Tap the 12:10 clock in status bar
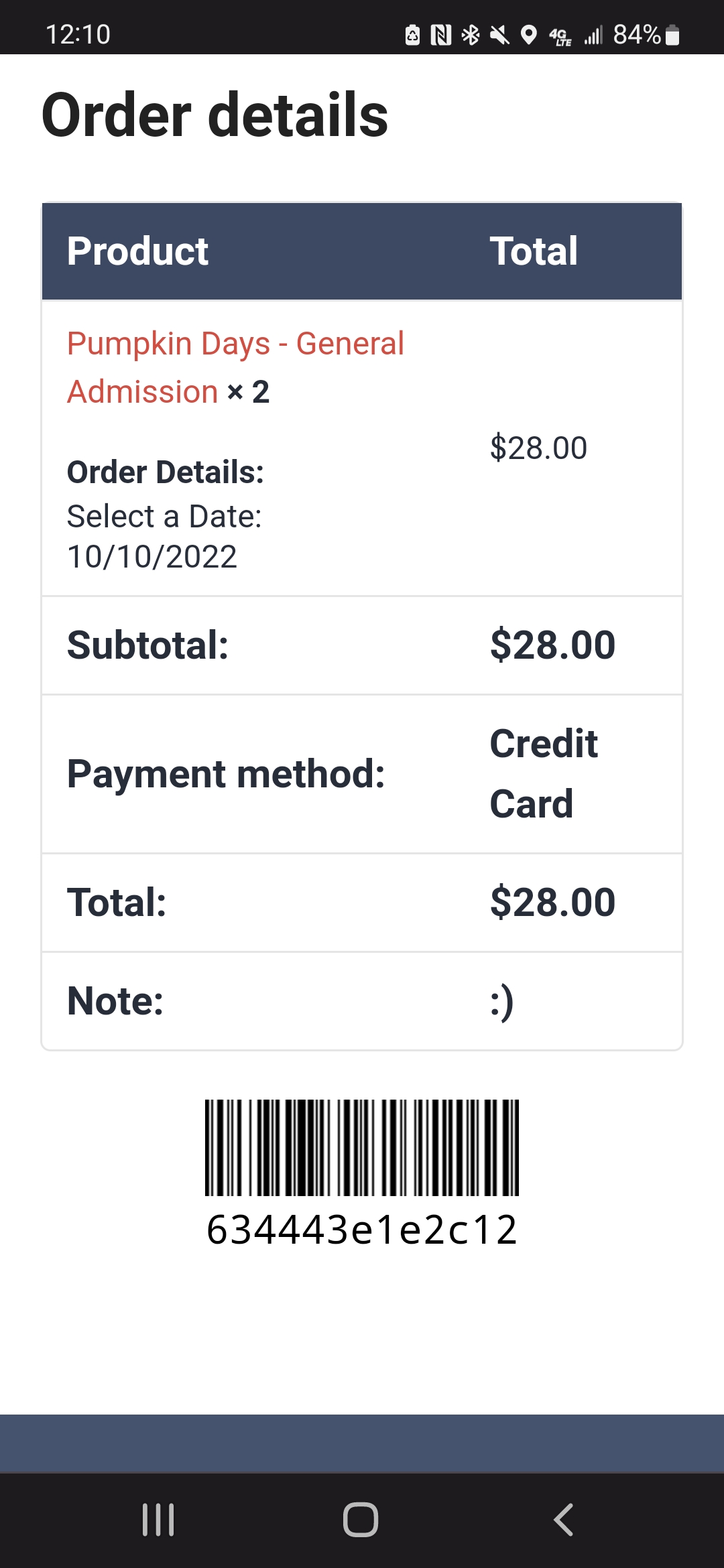Screen dimensions: 724x1568 point(78,35)
